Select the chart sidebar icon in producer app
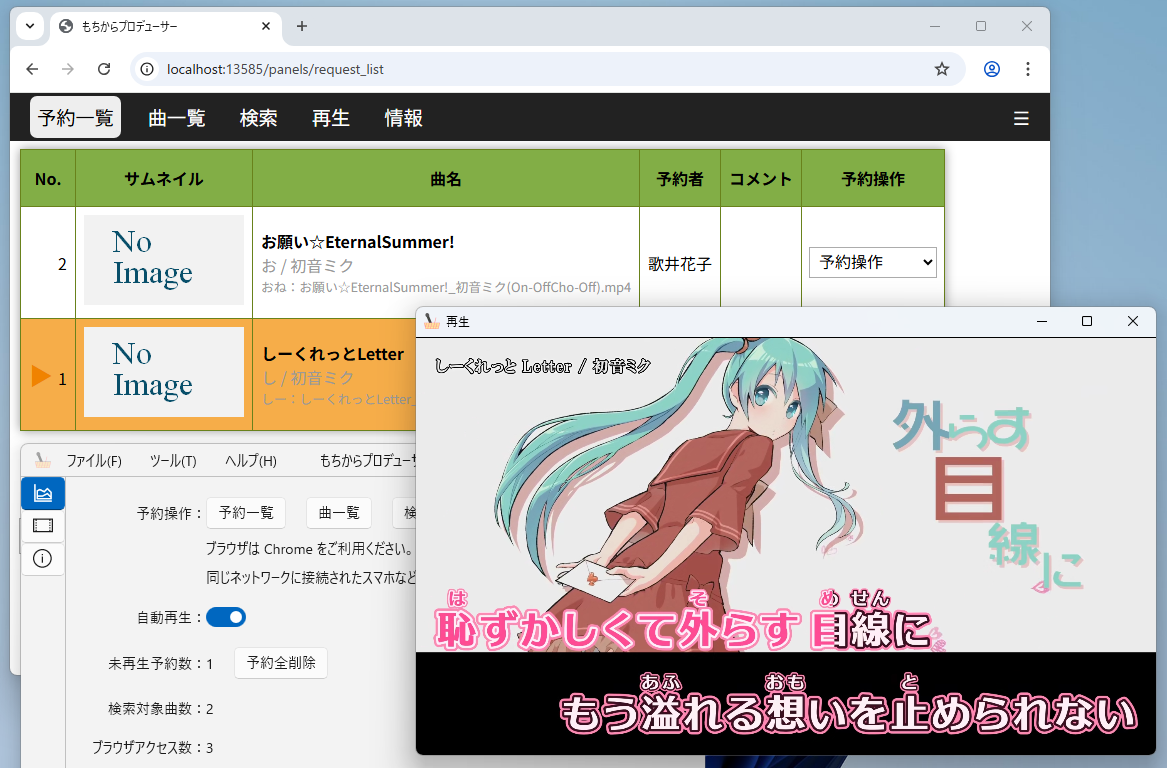The width and height of the screenshot is (1167, 768). pos(43,493)
